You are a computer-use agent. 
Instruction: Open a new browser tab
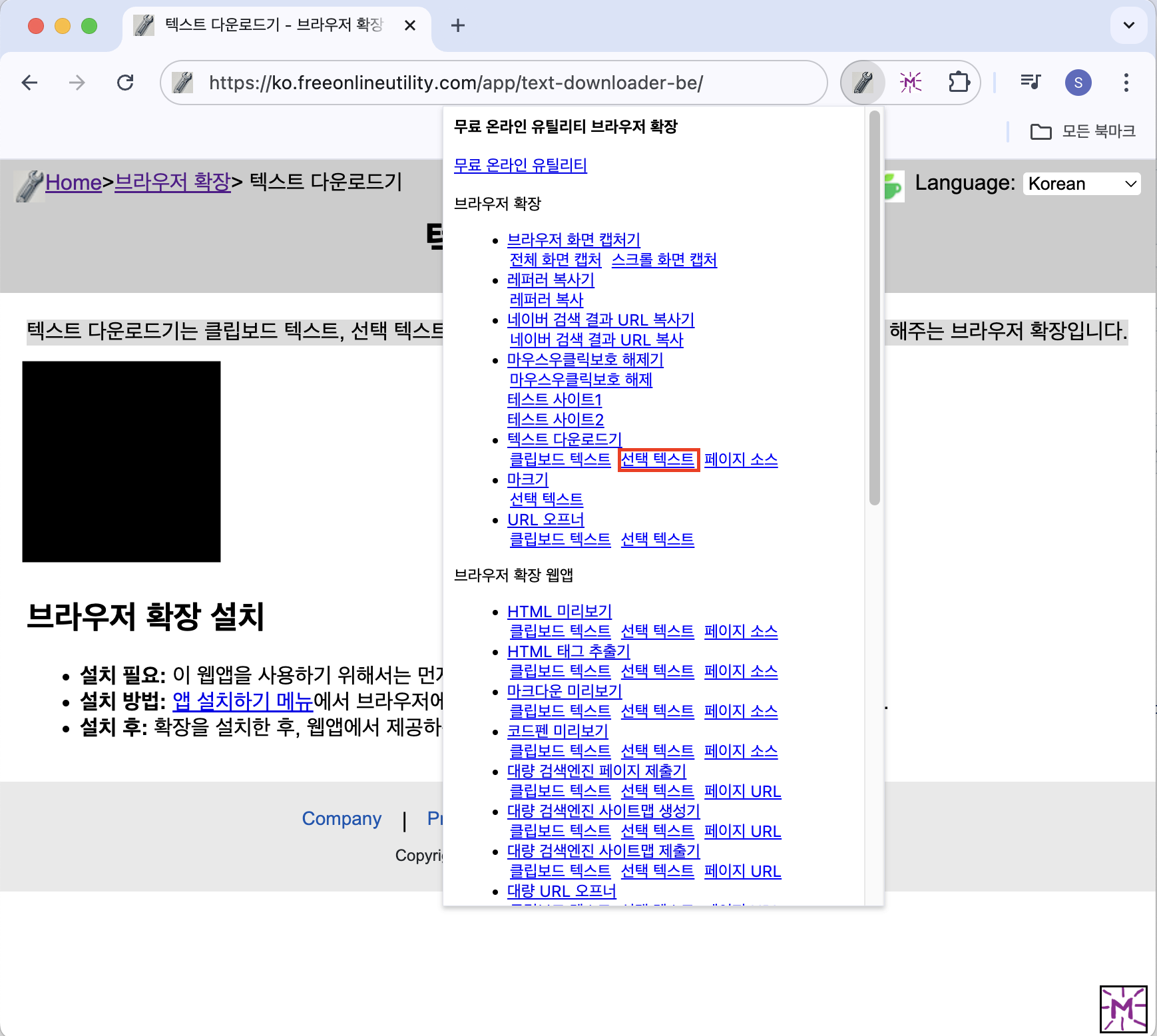[x=457, y=25]
